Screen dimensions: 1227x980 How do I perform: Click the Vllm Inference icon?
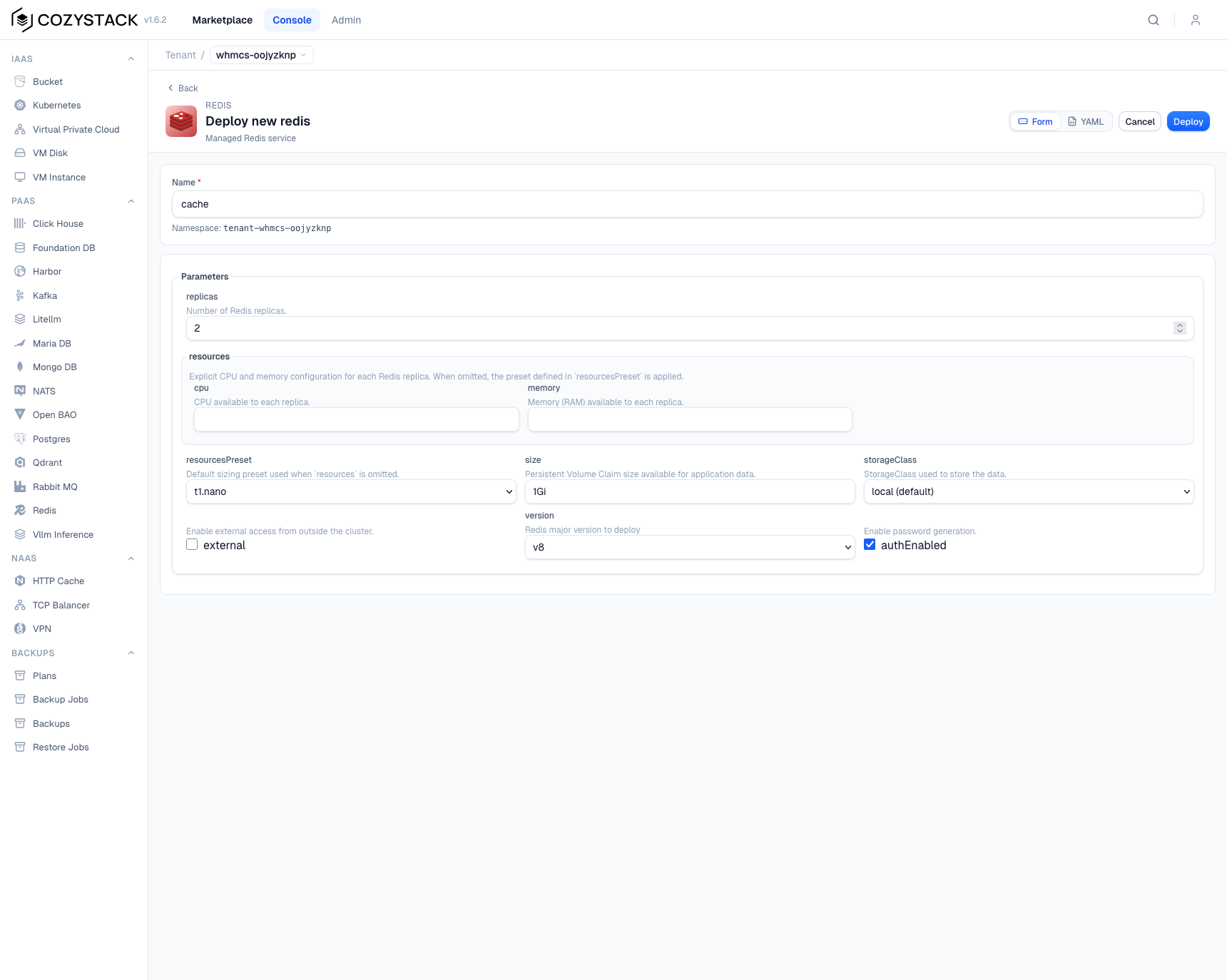tap(20, 534)
